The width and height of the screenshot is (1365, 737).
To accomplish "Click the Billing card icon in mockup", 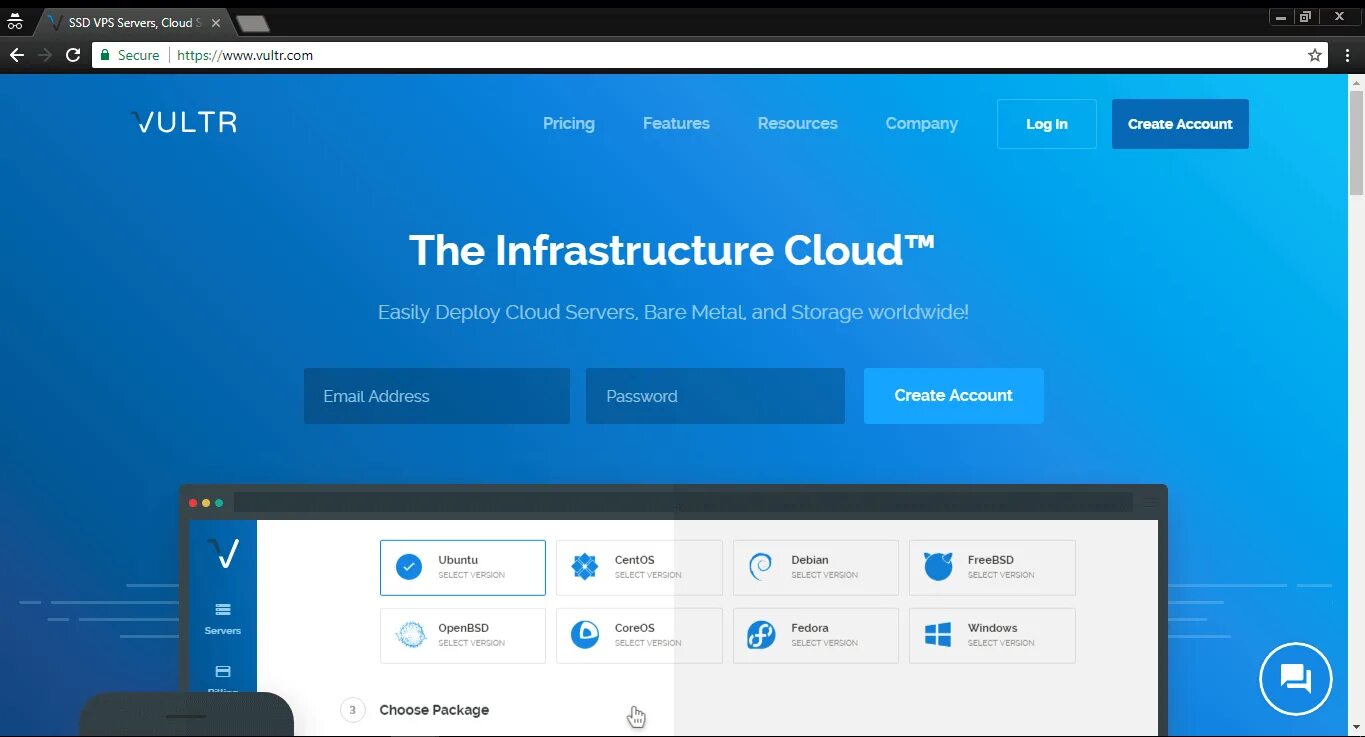I will point(223,671).
